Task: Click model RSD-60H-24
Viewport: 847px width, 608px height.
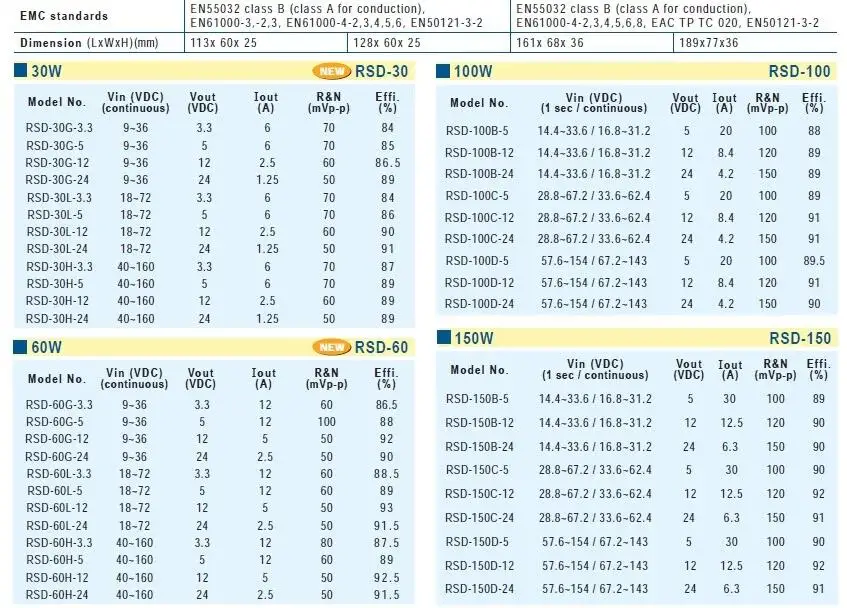Action: (57, 595)
